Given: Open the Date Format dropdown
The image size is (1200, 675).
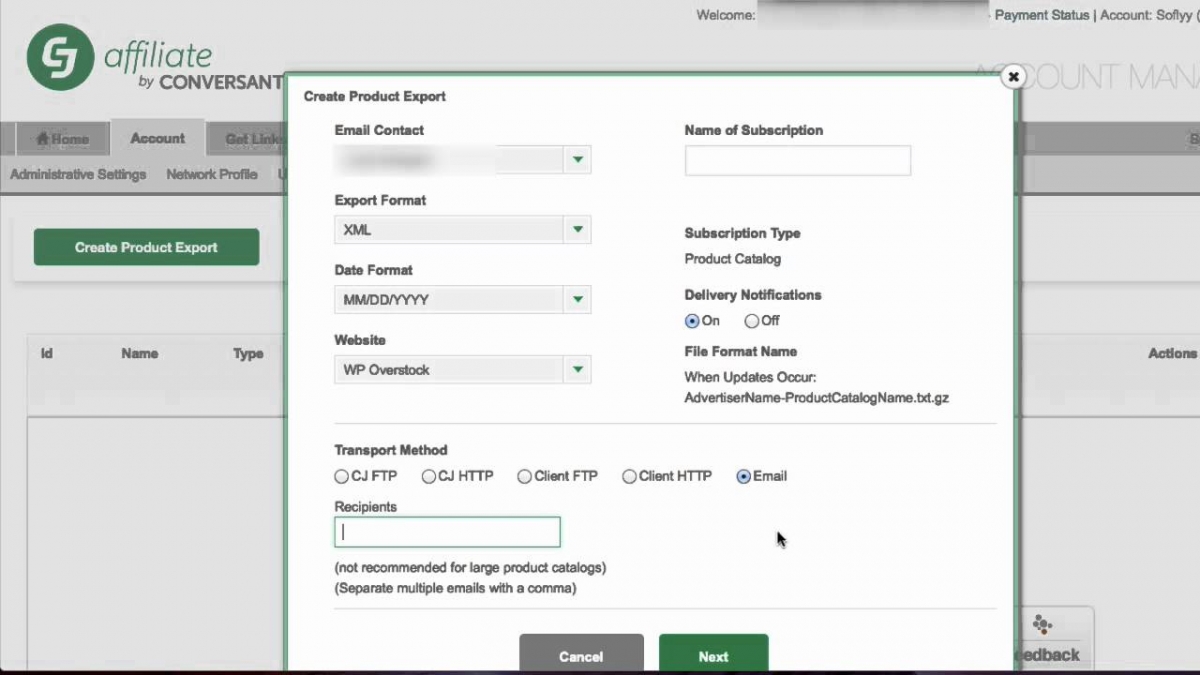Looking at the screenshot, I should [x=577, y=300].
